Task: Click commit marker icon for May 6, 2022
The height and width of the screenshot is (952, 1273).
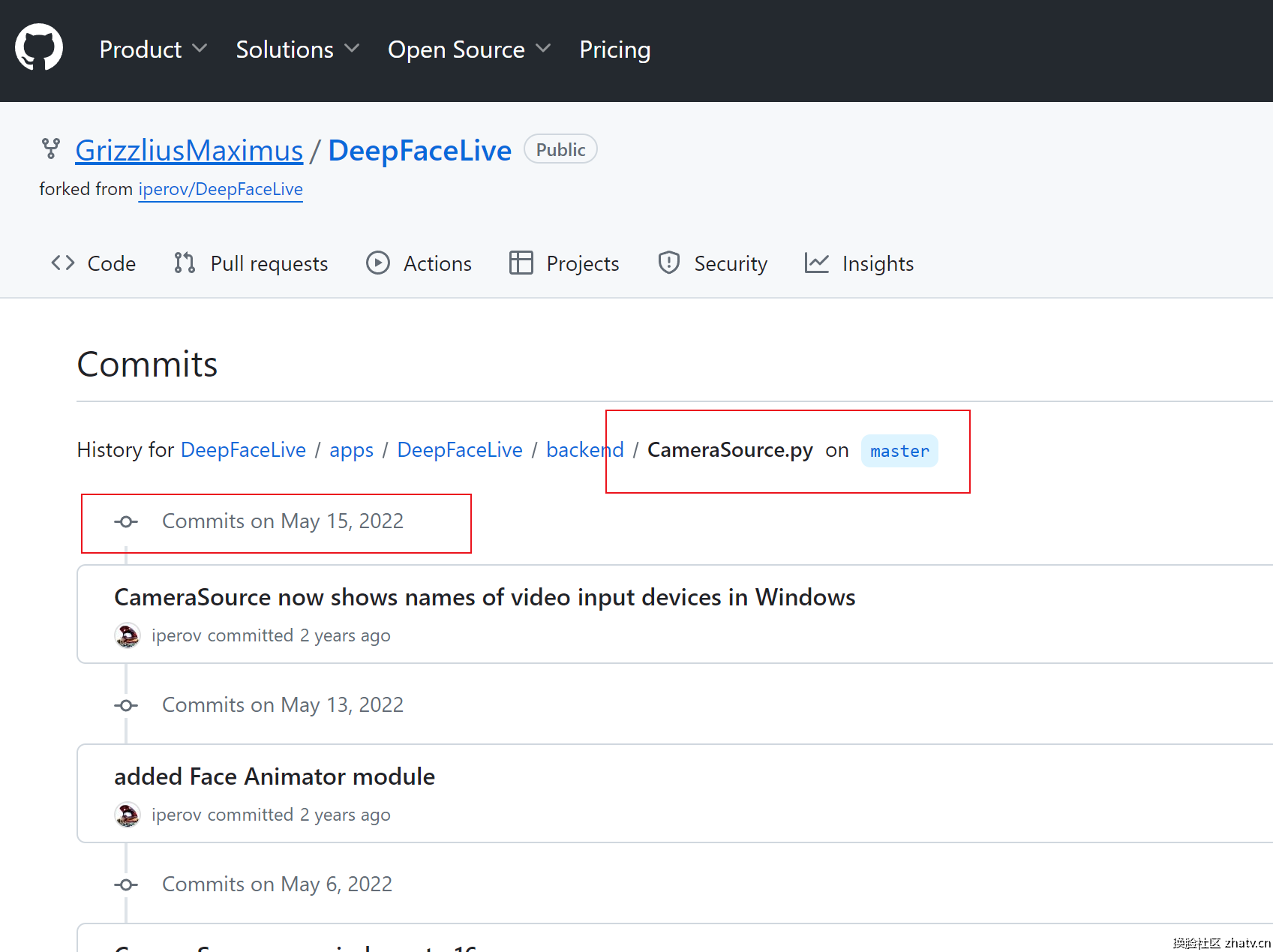Action: [x=126, y=884]
